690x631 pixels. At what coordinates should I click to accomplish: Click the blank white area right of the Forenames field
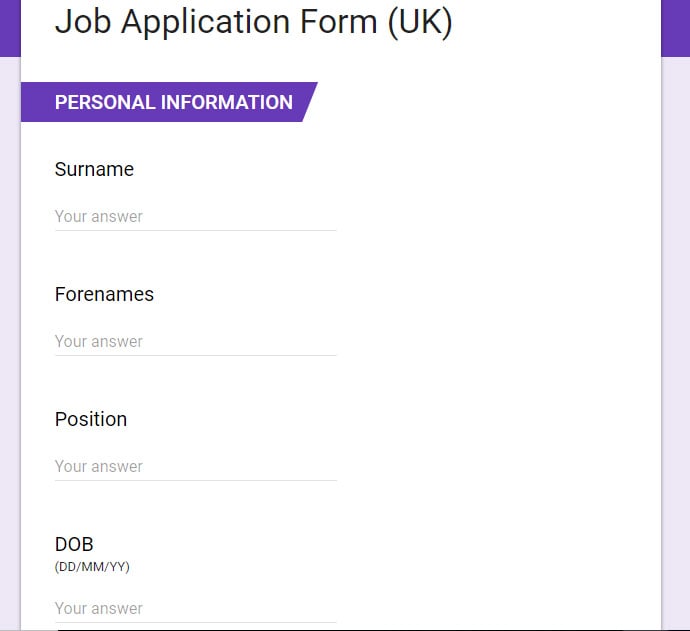(x=500, y=330)
